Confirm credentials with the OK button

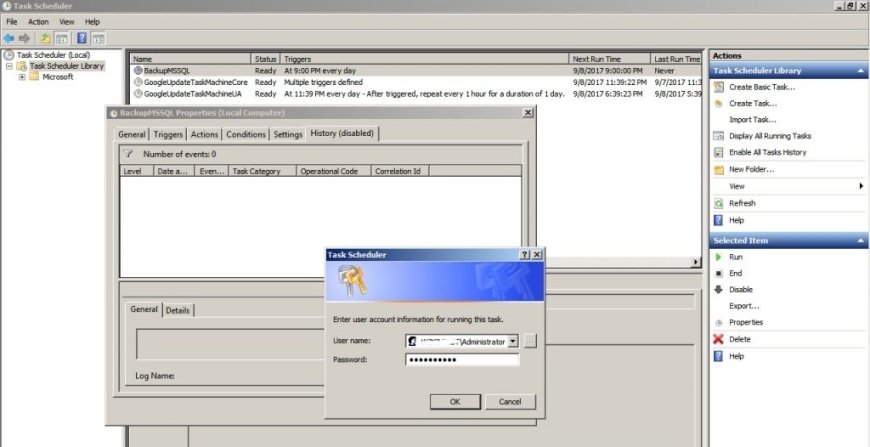pos(455,402)
